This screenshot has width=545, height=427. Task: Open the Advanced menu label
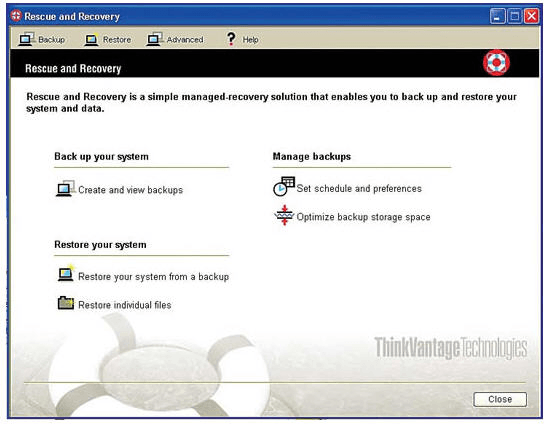coord(185,40)
